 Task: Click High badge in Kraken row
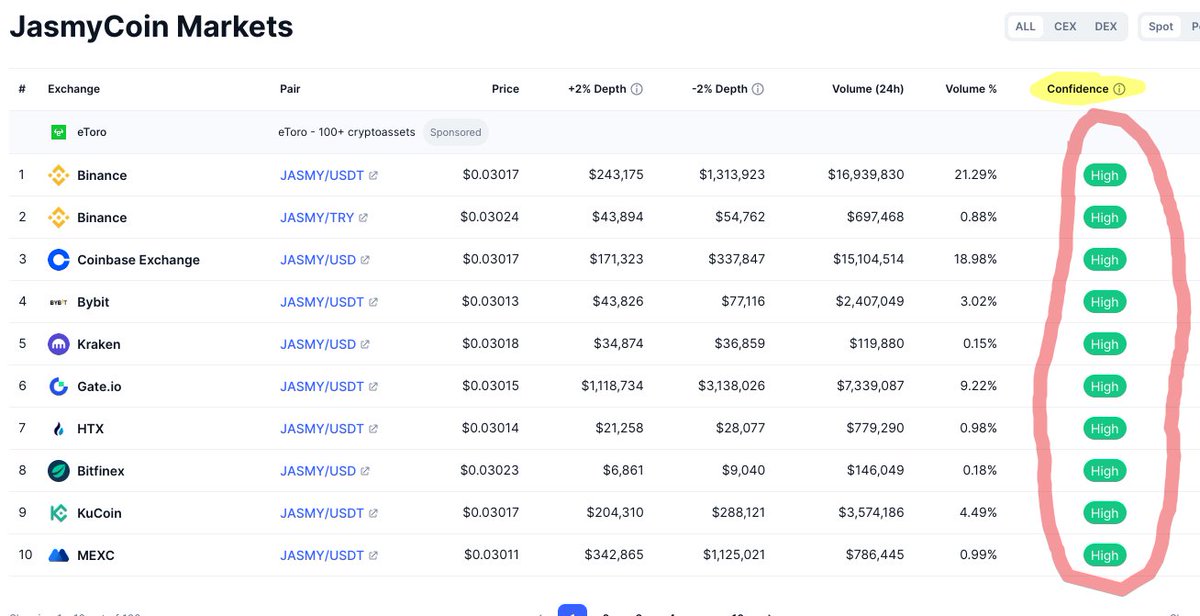point(1104,344)
